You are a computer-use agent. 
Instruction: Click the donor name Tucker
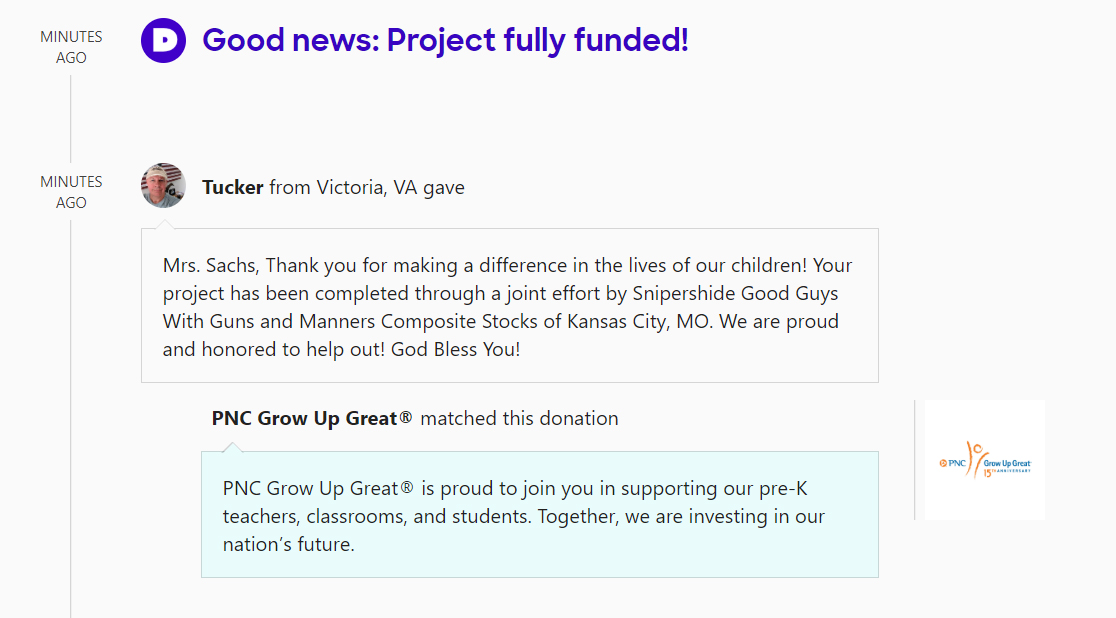tap(233, 187)
